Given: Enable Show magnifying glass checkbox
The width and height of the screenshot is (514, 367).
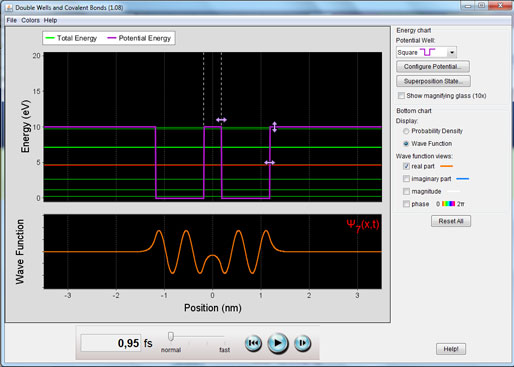Looking at the screenshot, I should click(x=401, y=96).
